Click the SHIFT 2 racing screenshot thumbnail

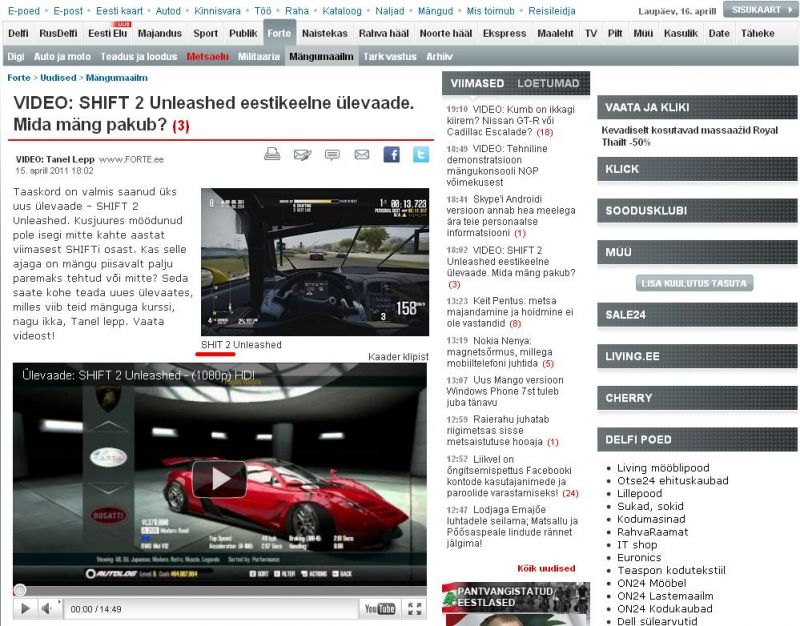(315, 262)
